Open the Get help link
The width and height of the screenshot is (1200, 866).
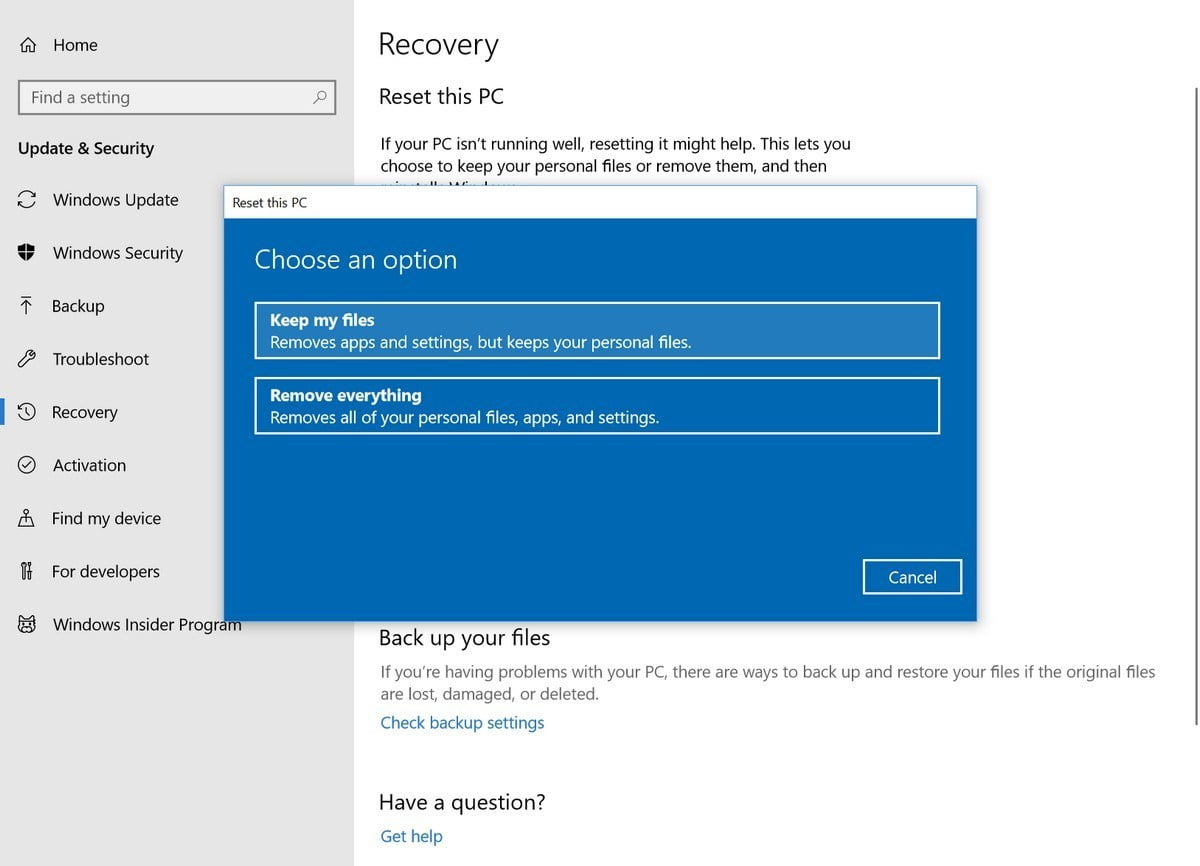click(x=411, y=836)
